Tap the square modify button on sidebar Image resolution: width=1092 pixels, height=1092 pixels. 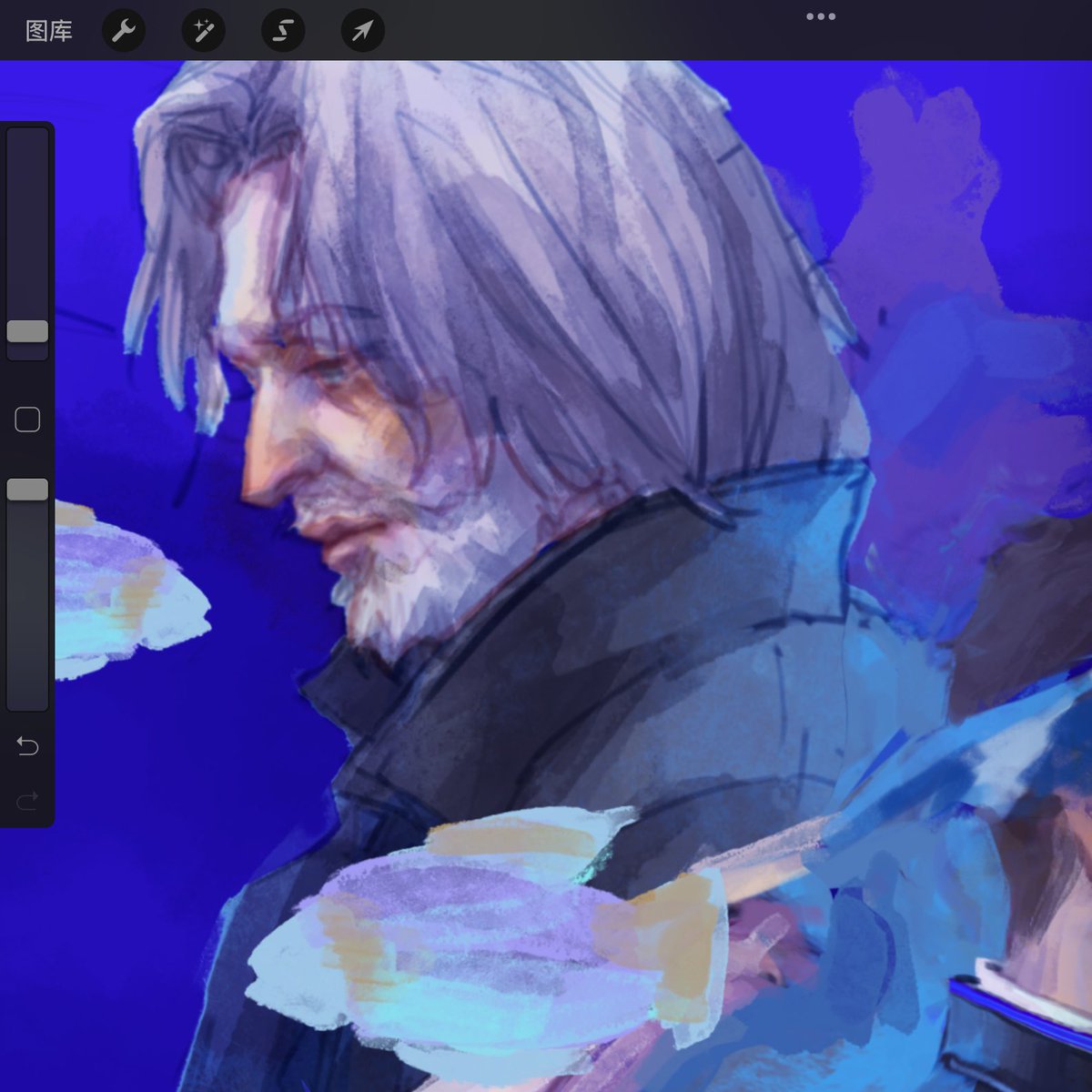point(27,420)
